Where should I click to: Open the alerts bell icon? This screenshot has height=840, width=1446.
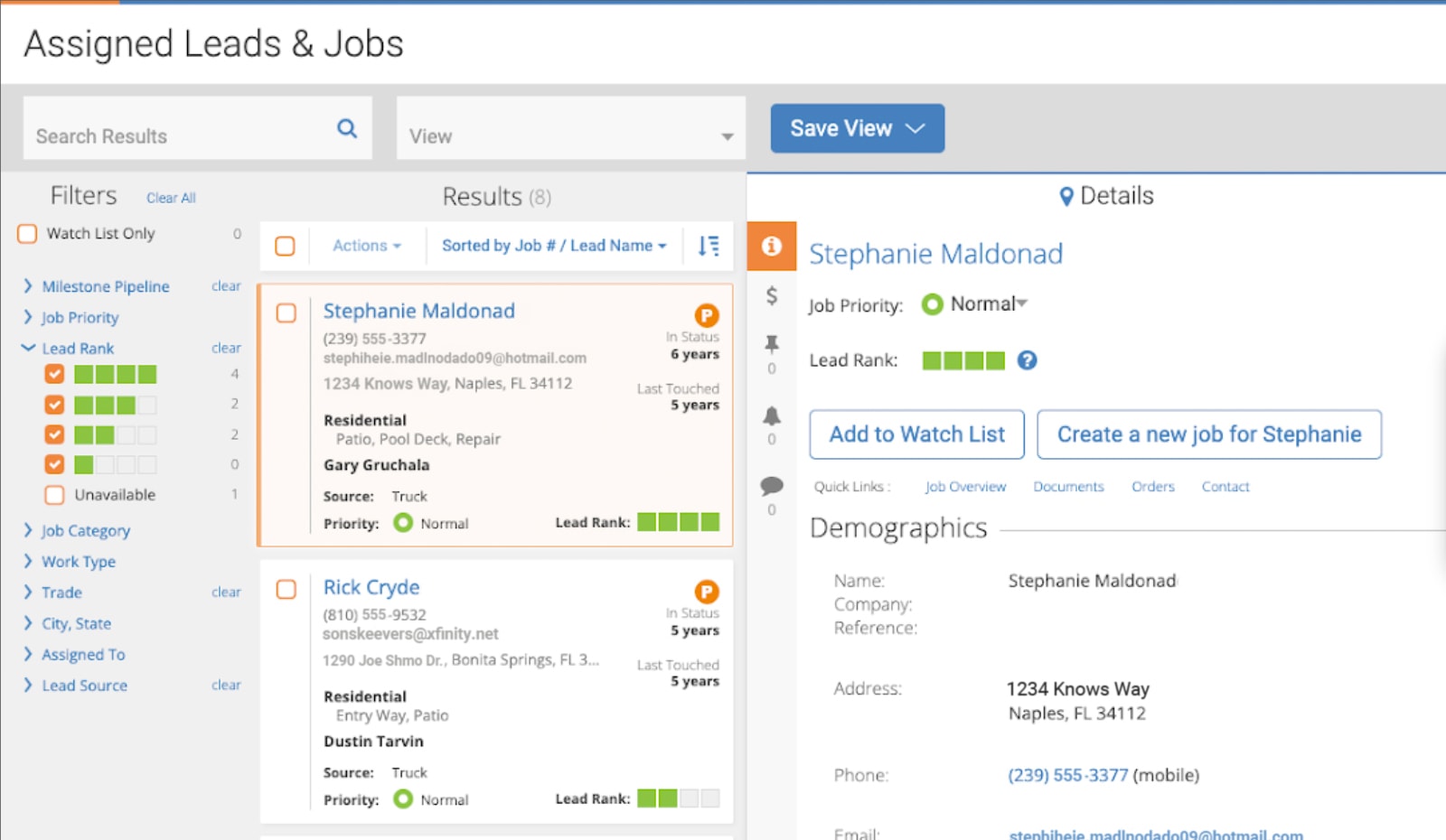[x=771, y=417]
